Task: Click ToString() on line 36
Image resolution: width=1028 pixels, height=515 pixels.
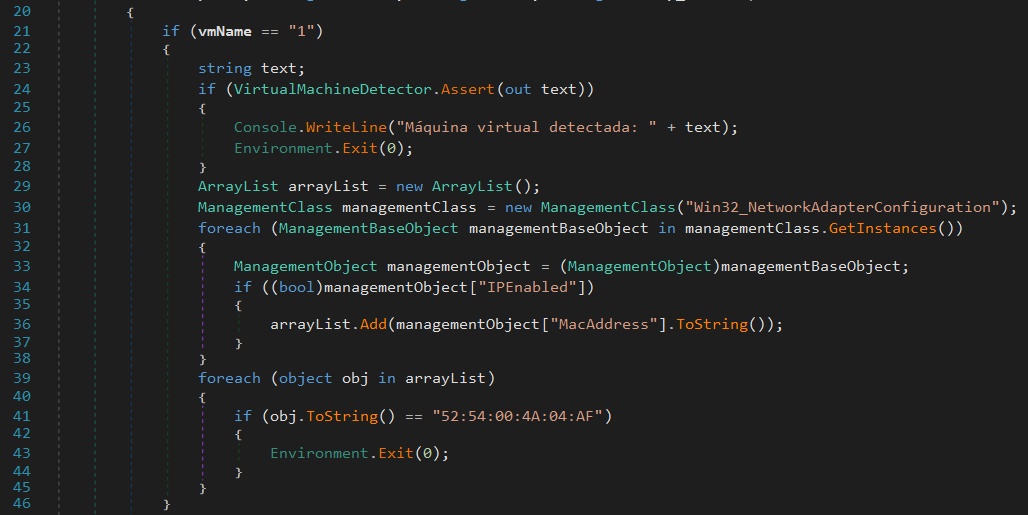Action: coord(721,324)
